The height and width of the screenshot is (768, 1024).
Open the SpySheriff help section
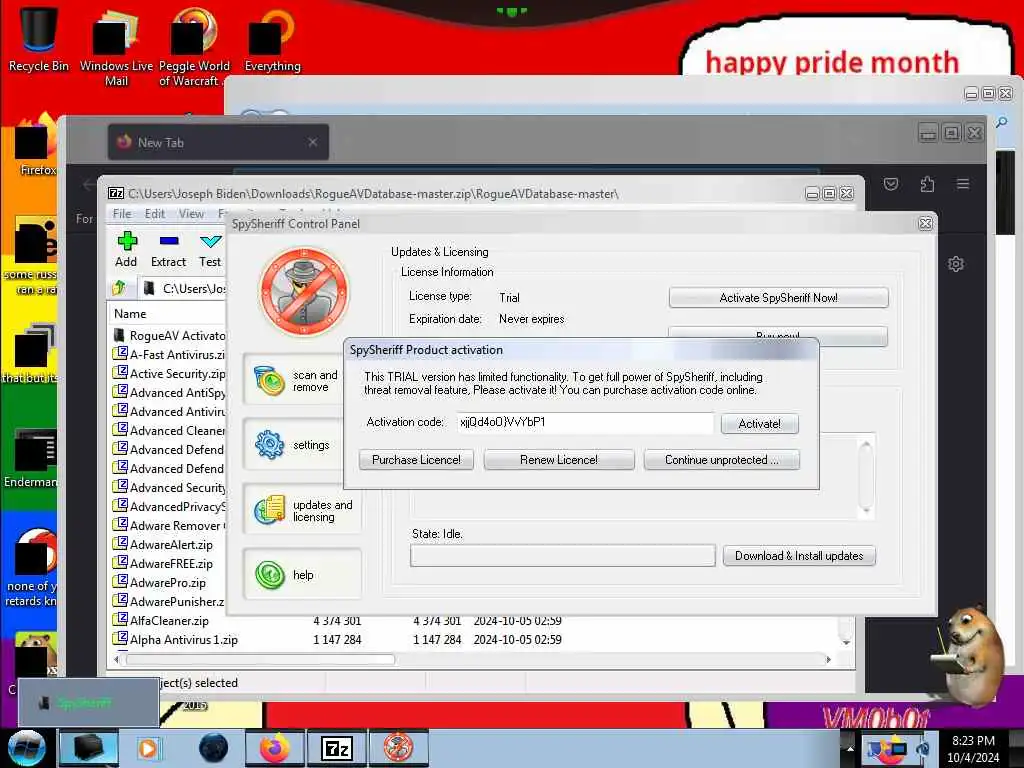(x=301, y=574)
